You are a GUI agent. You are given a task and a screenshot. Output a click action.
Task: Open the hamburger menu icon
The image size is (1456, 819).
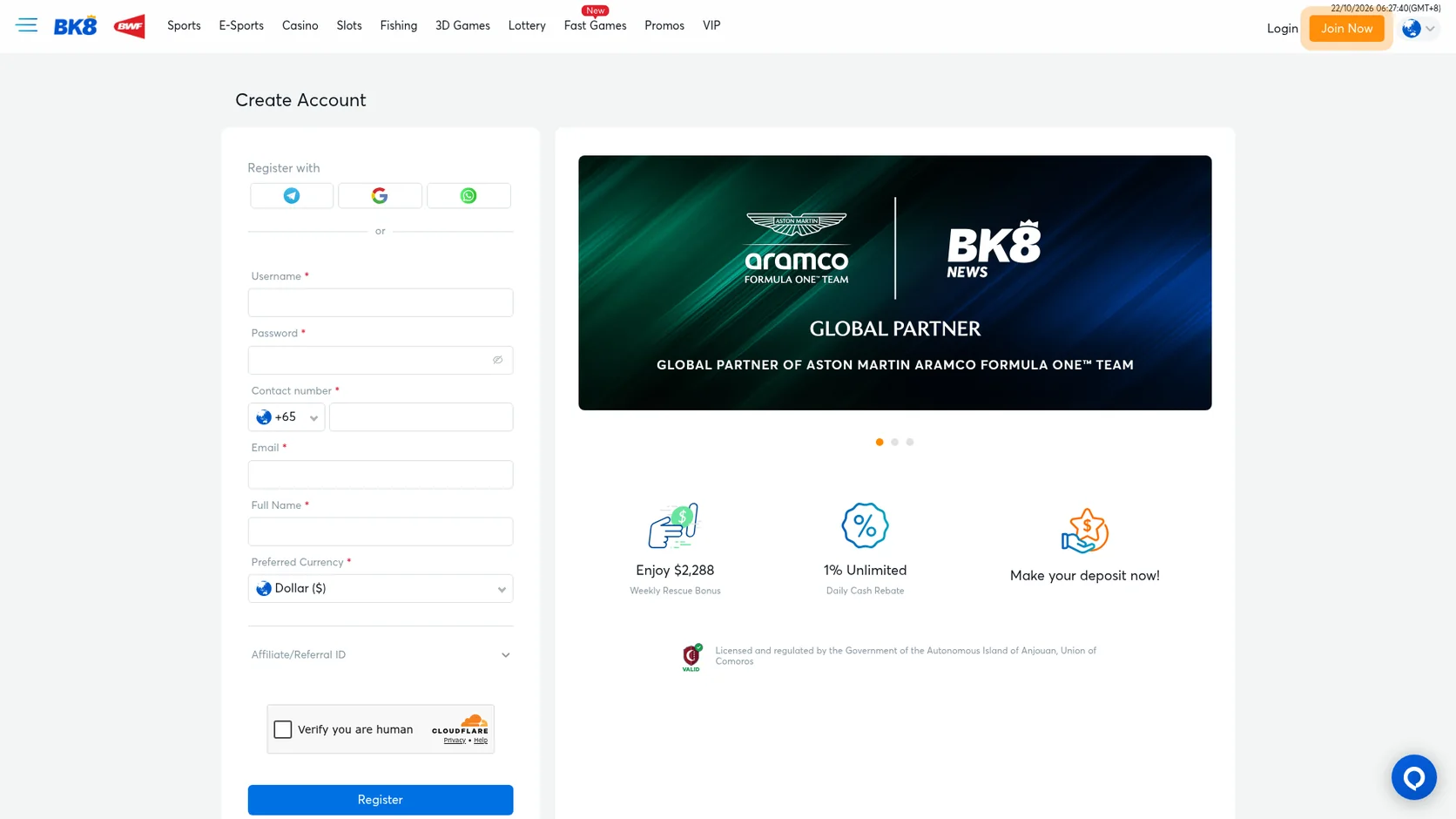[27, 25]
